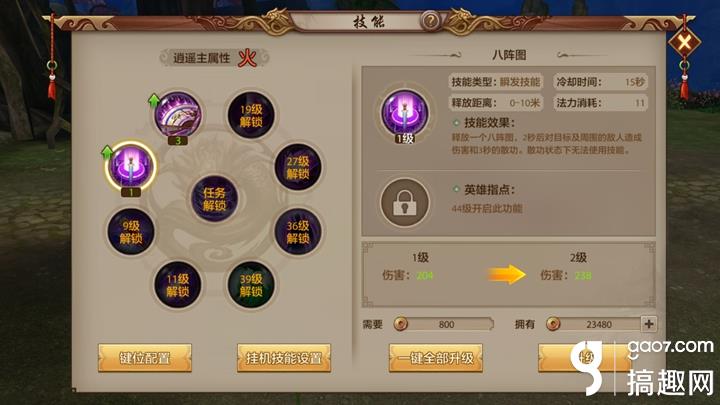Open help via the question mark icon
The width and height of the screenshot is (720, 405).
click(x=431, y=21)
